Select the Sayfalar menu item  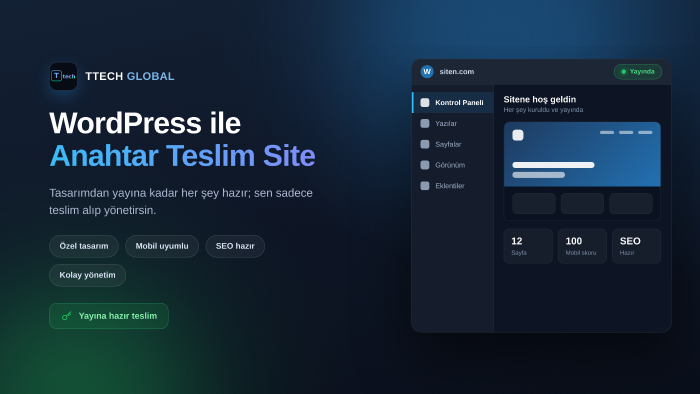click(453, 144)
